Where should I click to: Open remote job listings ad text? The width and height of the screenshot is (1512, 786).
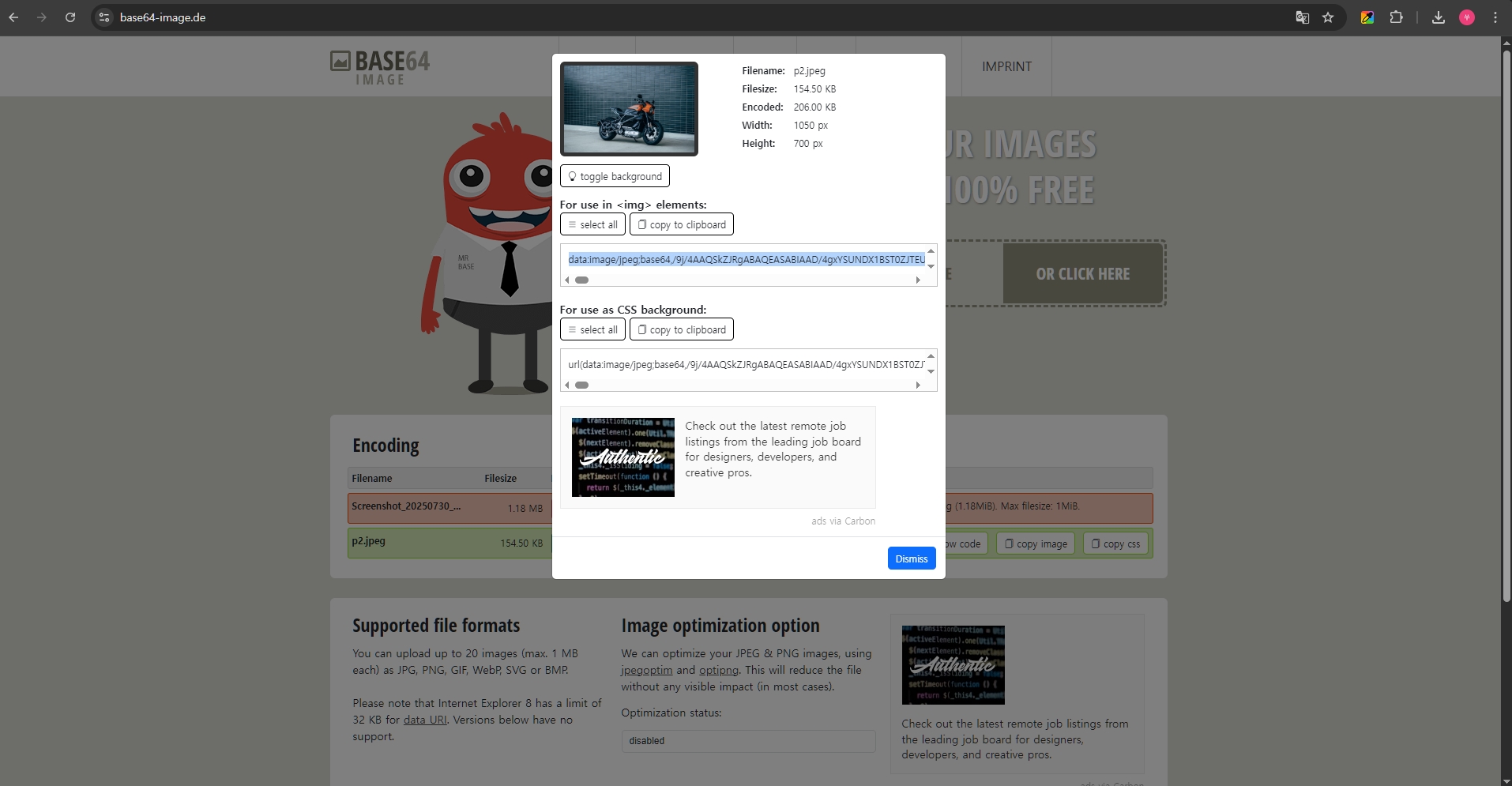coord(773,449)
